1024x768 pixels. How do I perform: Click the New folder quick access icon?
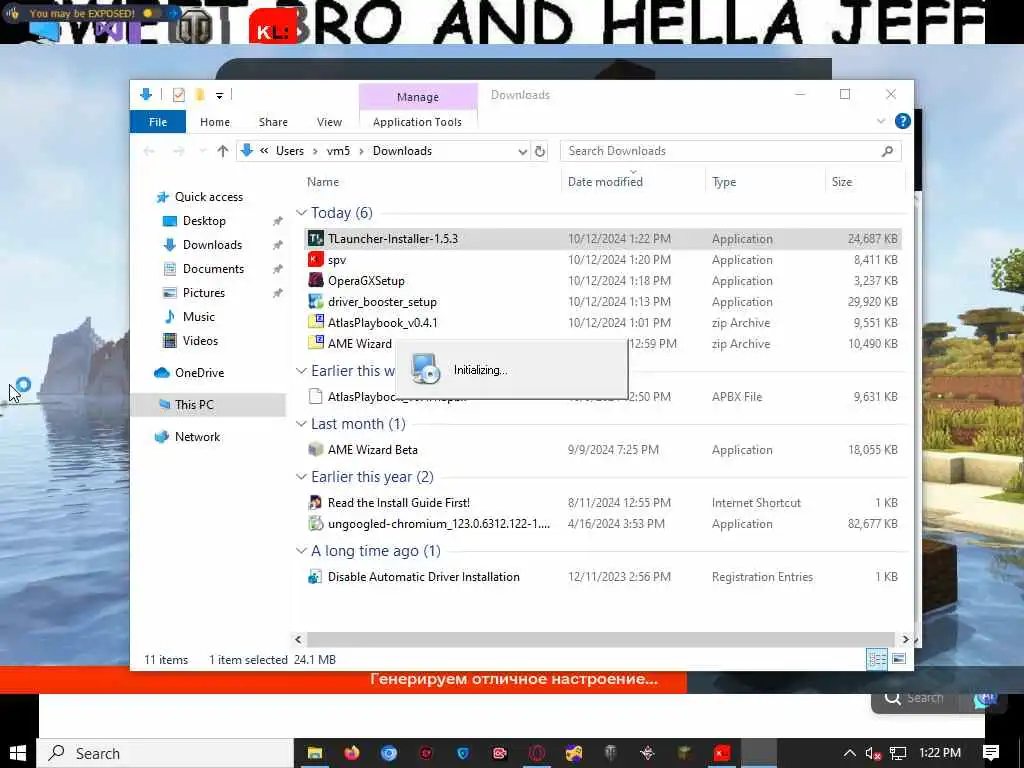tap(200, 95)
